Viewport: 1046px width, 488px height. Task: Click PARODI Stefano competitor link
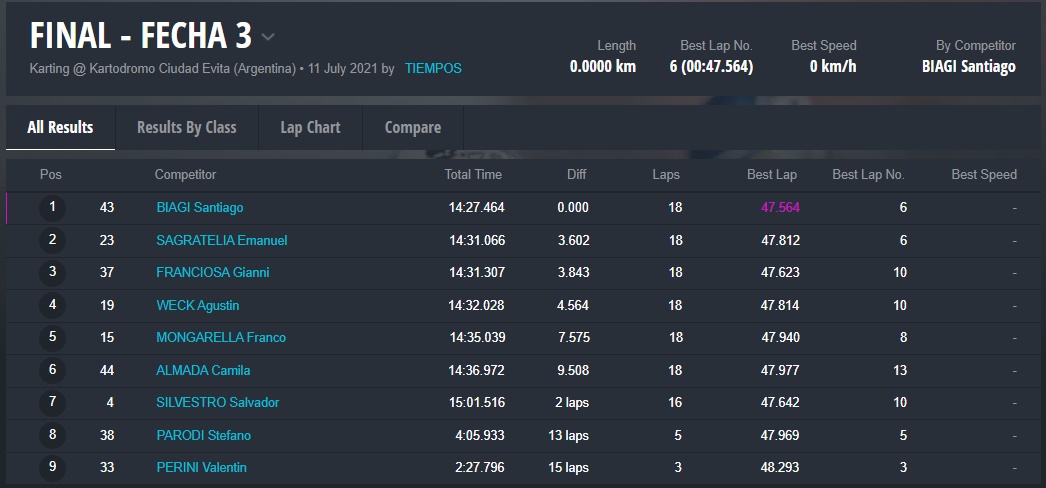pyautogui.click(x=203, y=435)
